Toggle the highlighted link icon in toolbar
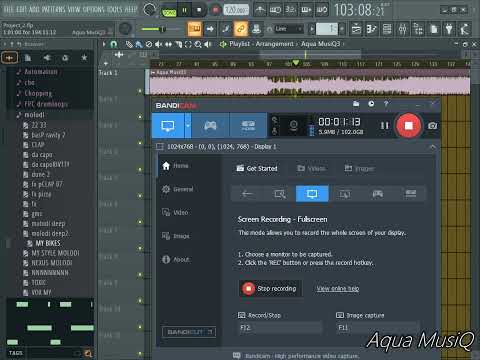Screen dimensions: 480x360 tap(241, 29)
